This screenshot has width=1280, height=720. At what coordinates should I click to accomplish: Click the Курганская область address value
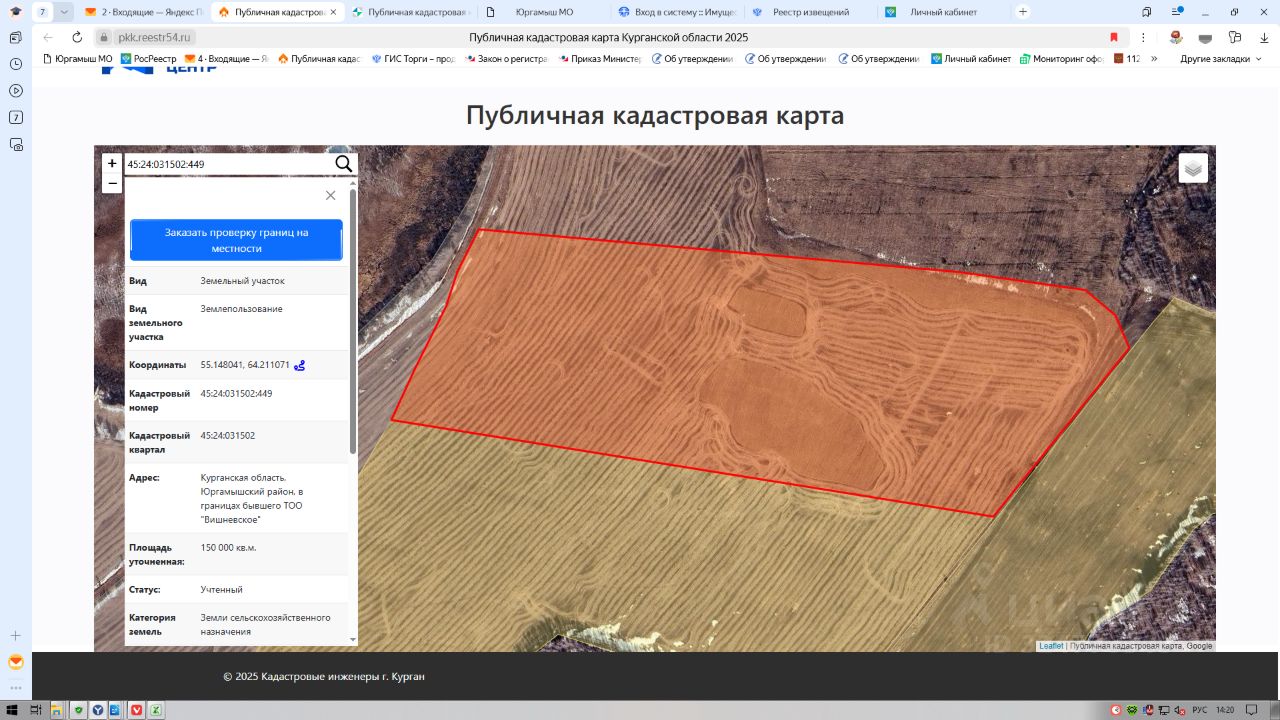[252, 499]
